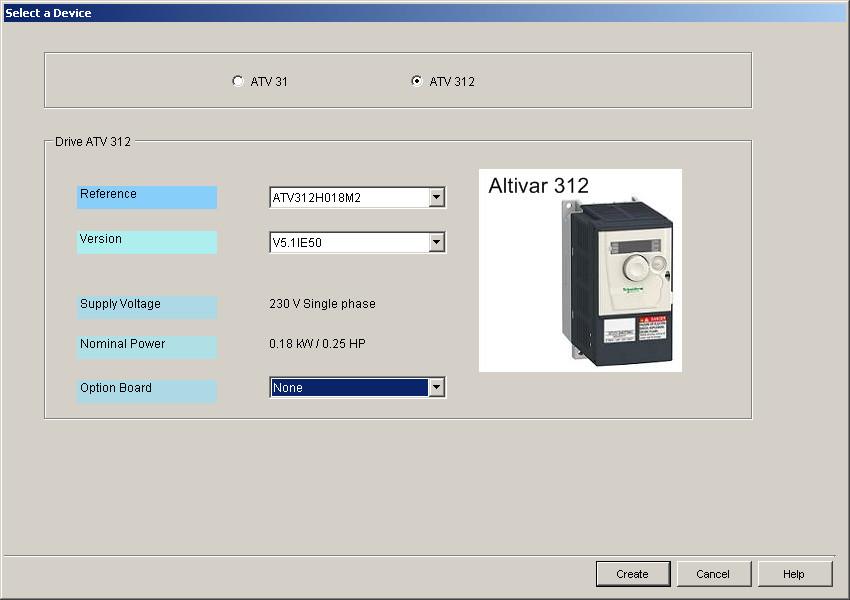Click the Nominal Power label
The height and width of the screenshot is (600, 850).
coord(147,347)
